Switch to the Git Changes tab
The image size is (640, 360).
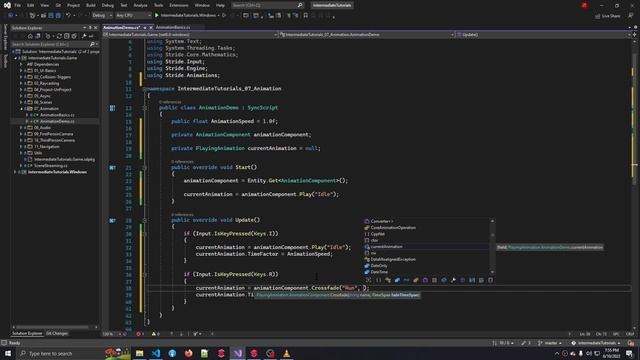[57, 333]
